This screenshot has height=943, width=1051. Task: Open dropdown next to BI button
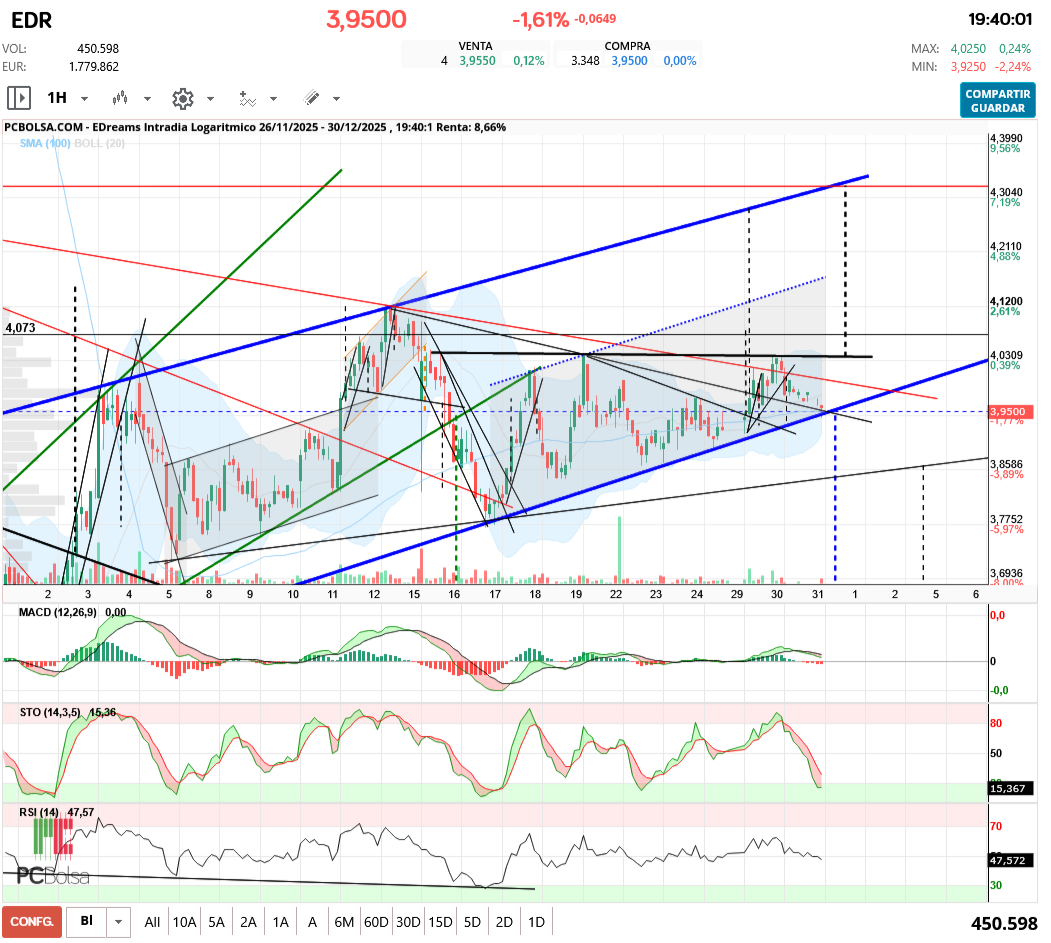(119, 922)
